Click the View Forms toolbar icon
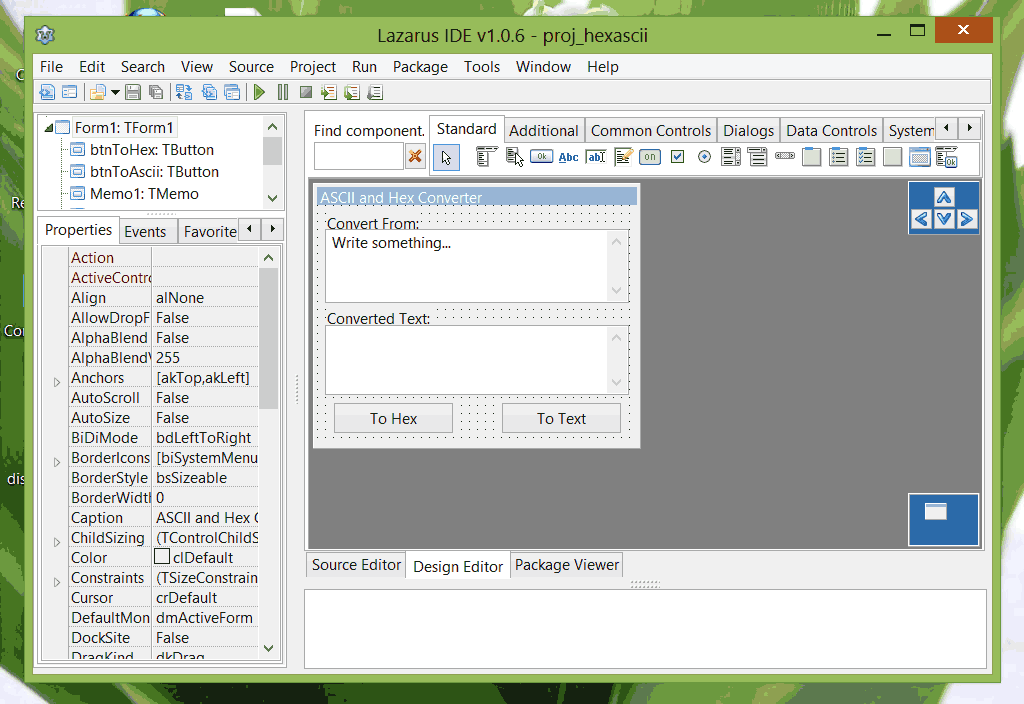This screenshot has height=704, width=1024. click(232, 92)
